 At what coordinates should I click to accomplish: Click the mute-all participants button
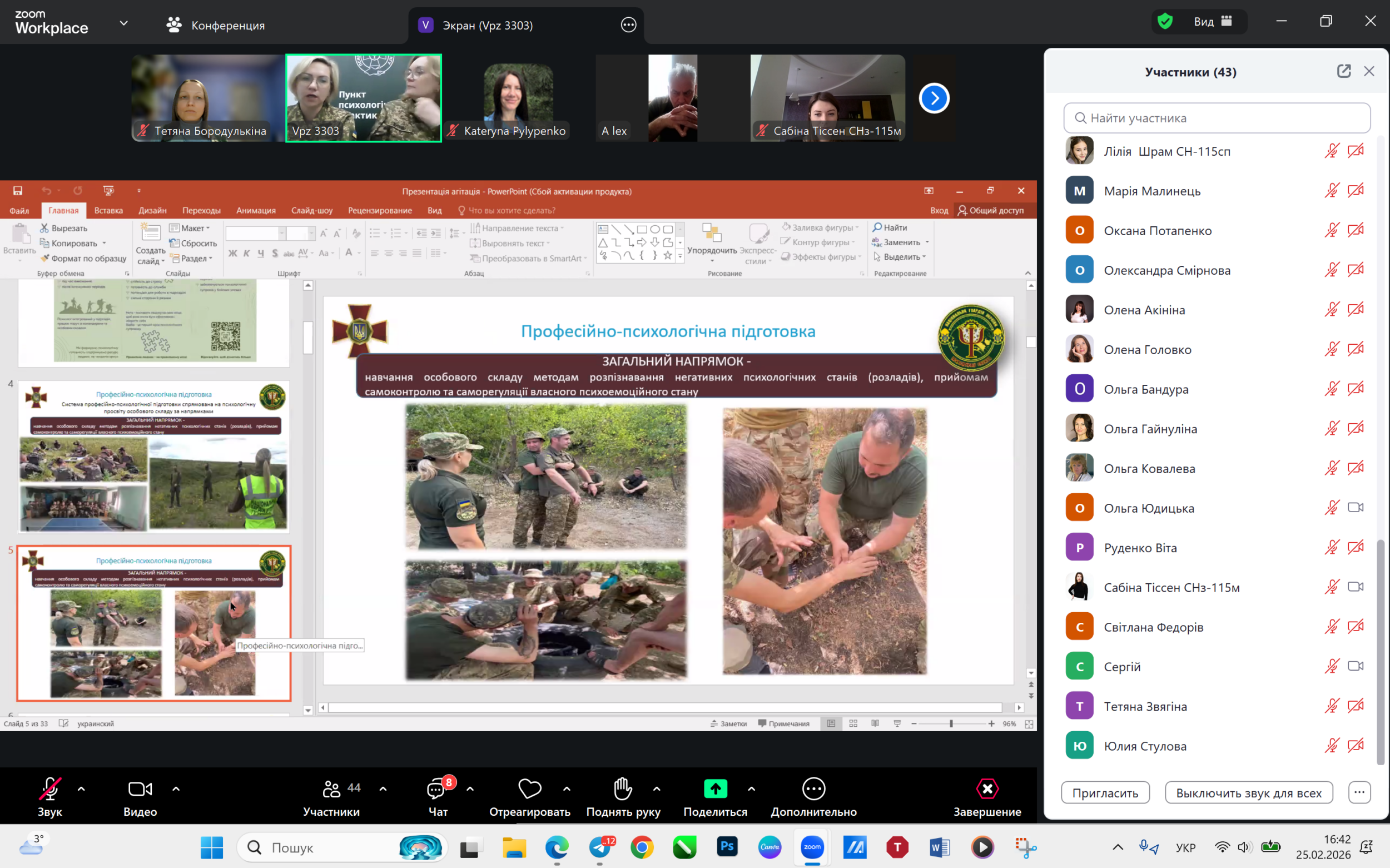[1248, 793]
